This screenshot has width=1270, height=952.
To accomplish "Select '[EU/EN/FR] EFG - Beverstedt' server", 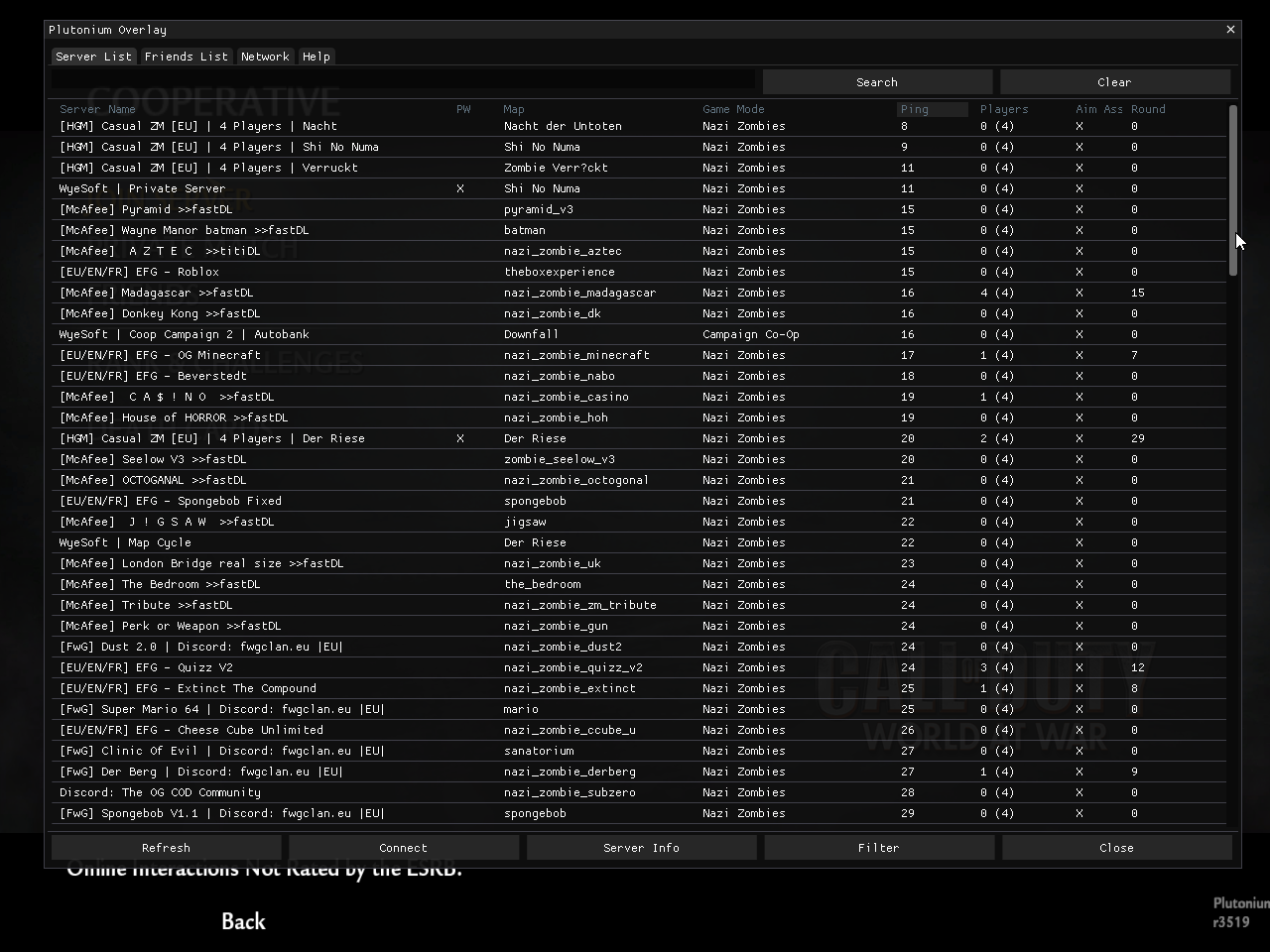I will click(x=639, y=376).
